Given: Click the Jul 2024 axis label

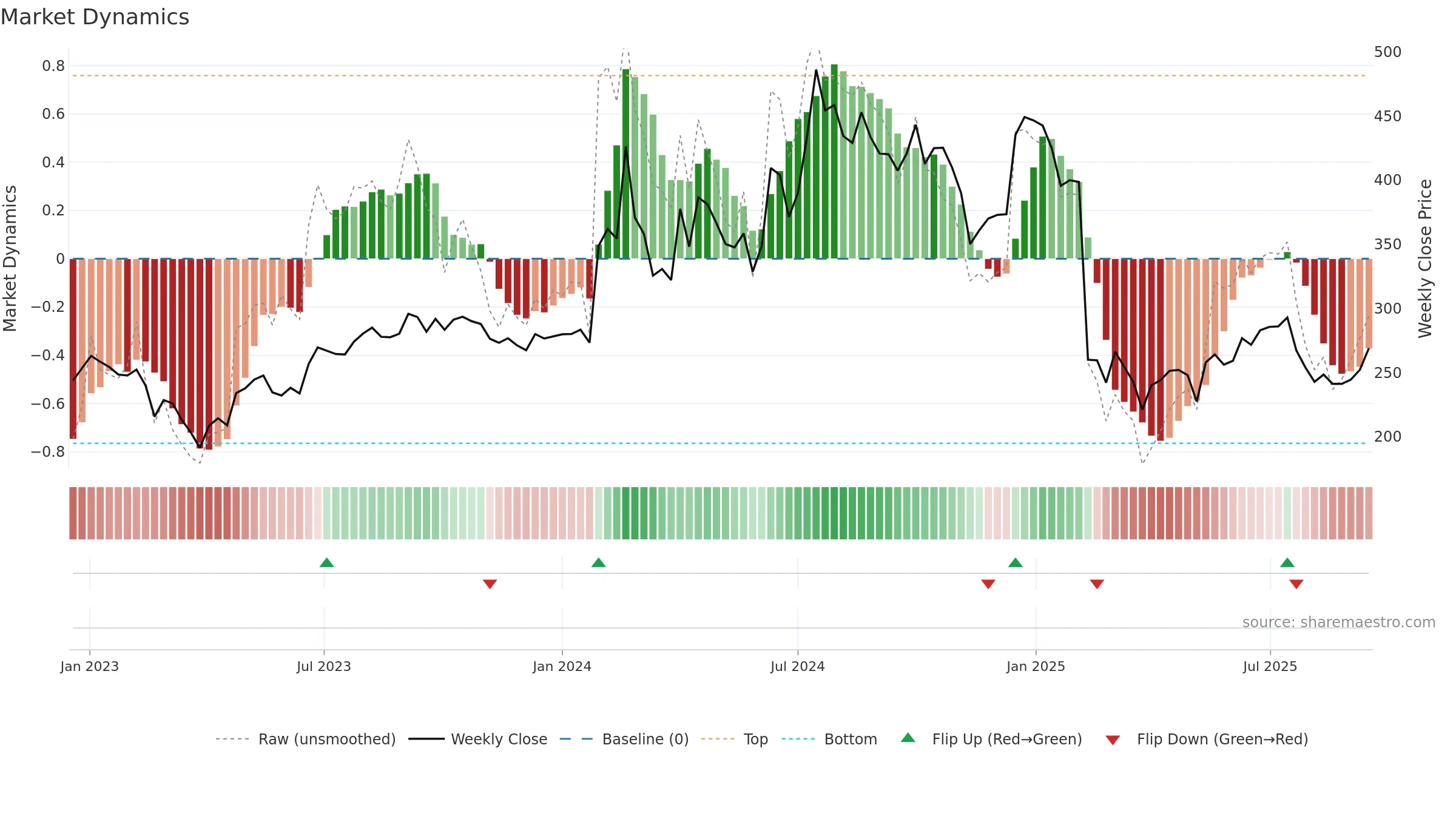Looking at the screenshot, I should pyautogui.click(x=798, y=666).
